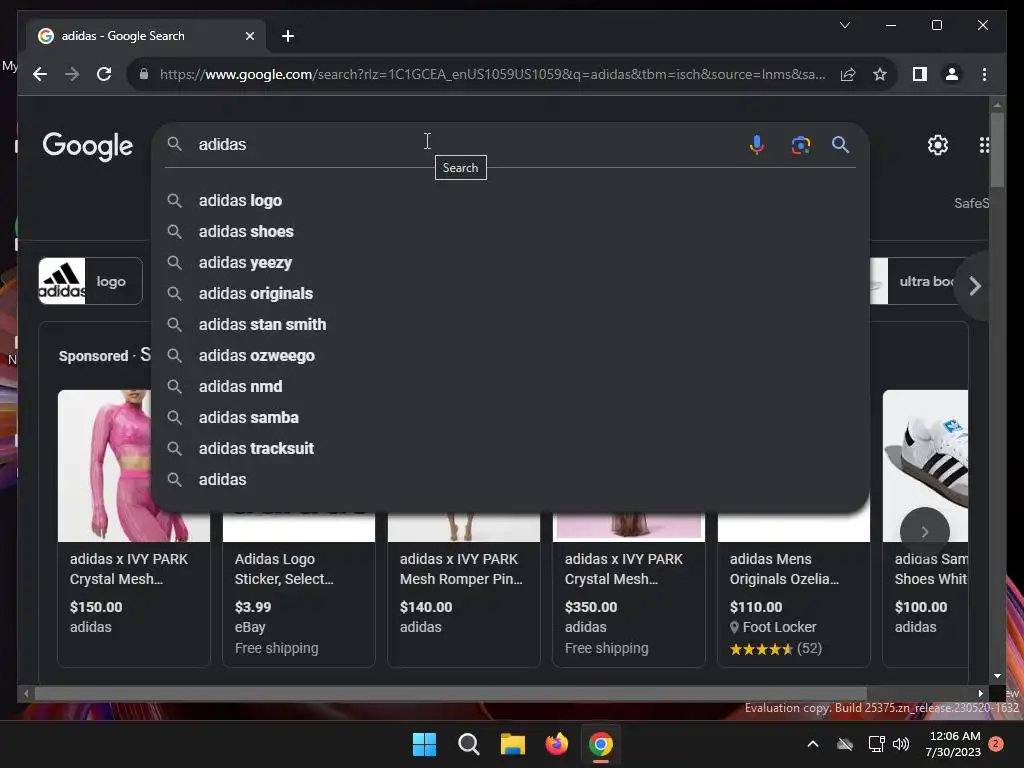Open Firefox from the taskbar
This screenshot has height=768, width=1024.
point(556,744)
